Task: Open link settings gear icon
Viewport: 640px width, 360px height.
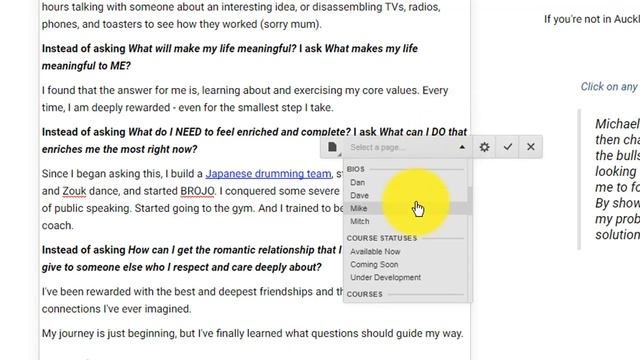Action: point(484,147)
